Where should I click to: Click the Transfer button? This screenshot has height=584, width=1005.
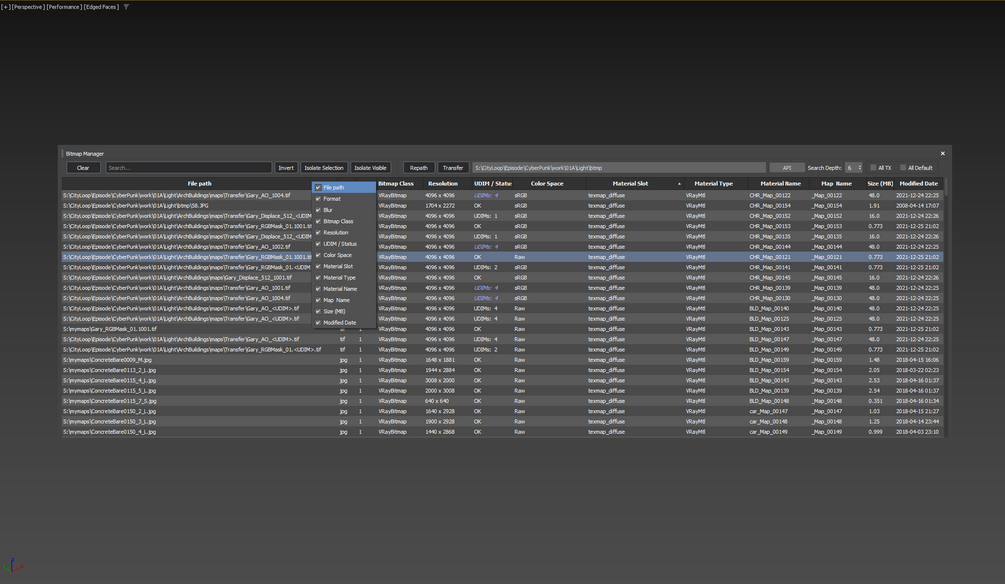pos(453,168)
